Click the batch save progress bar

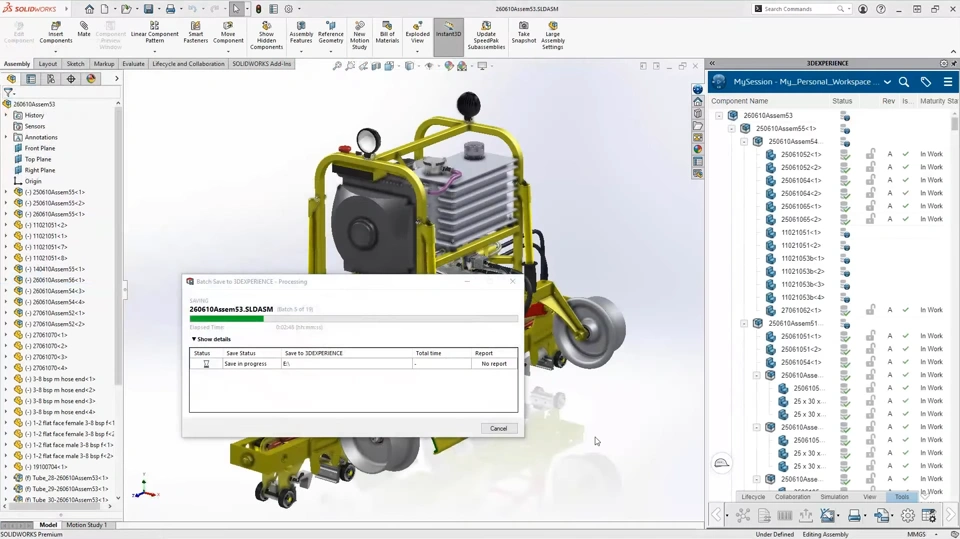click(353, 318)
